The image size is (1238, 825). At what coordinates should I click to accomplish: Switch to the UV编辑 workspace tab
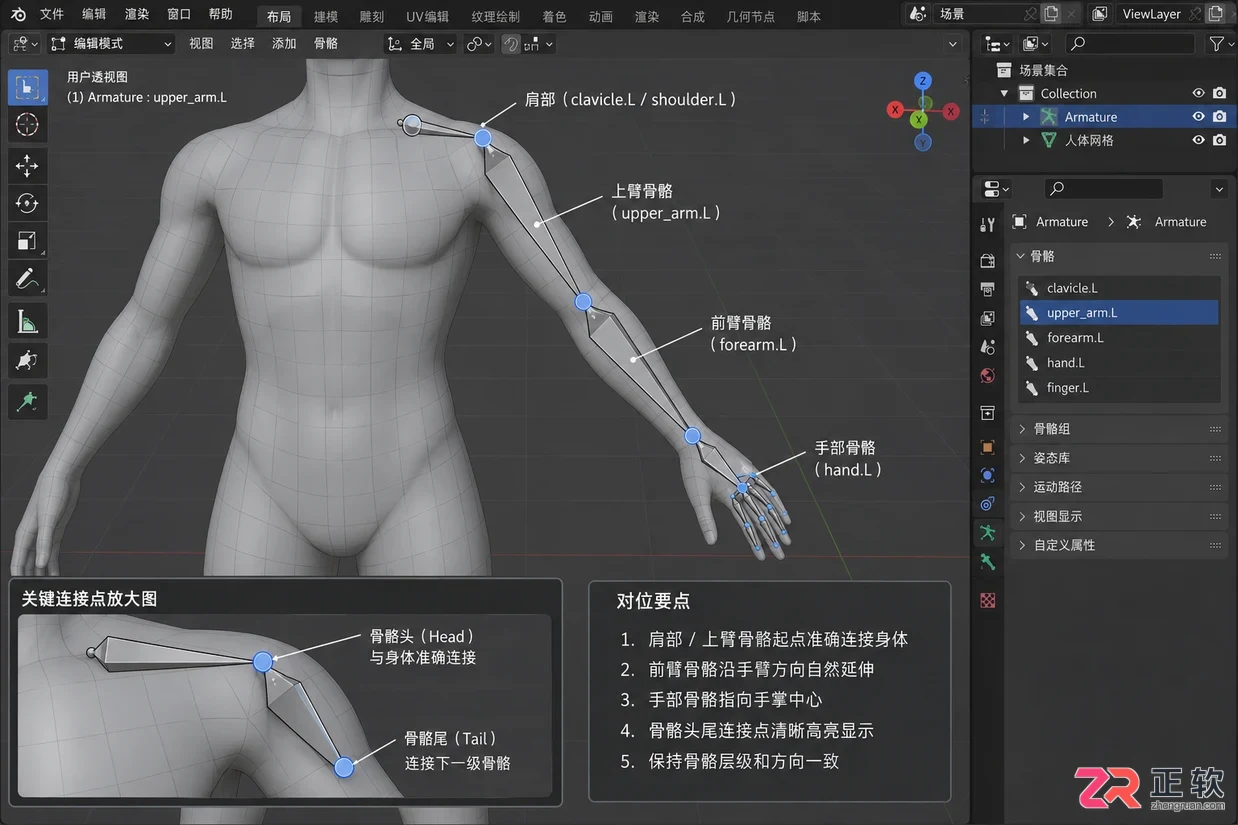pyautogui.click(x=427, y=17)
